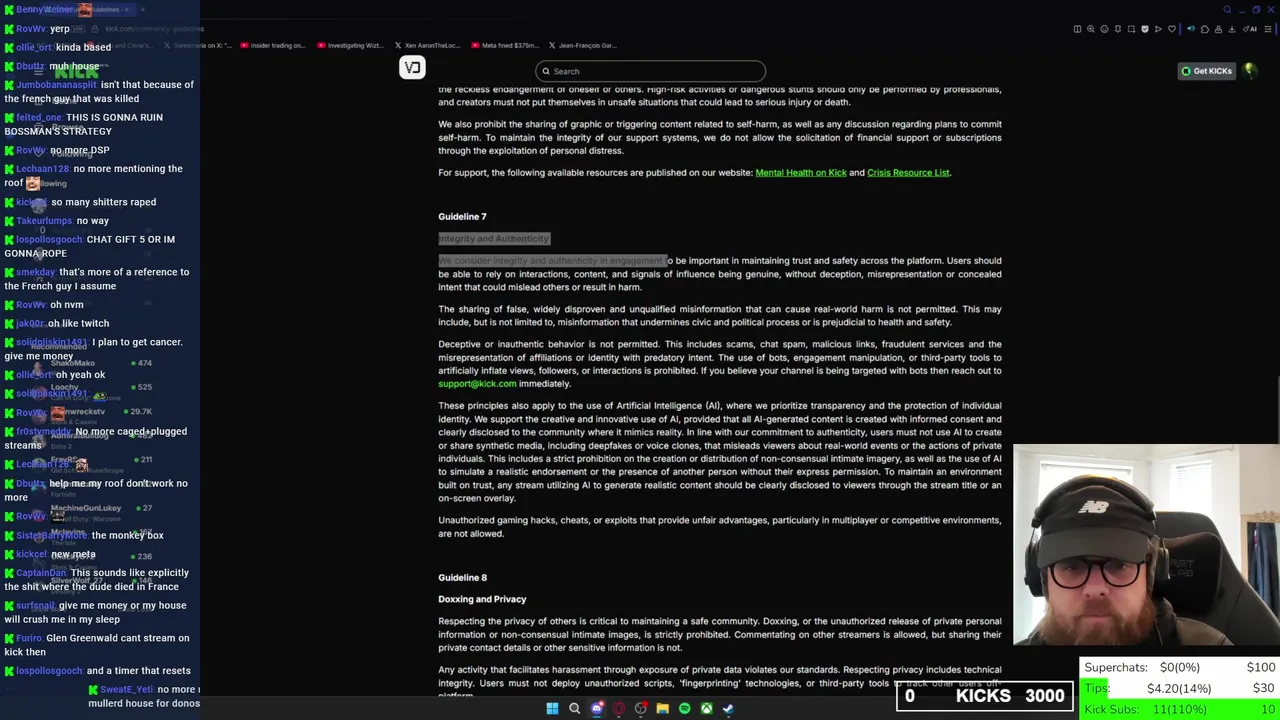Click the Tips goal bar
The height and width of the screenshot is (720, 1280).
[x=1180, y=688]
